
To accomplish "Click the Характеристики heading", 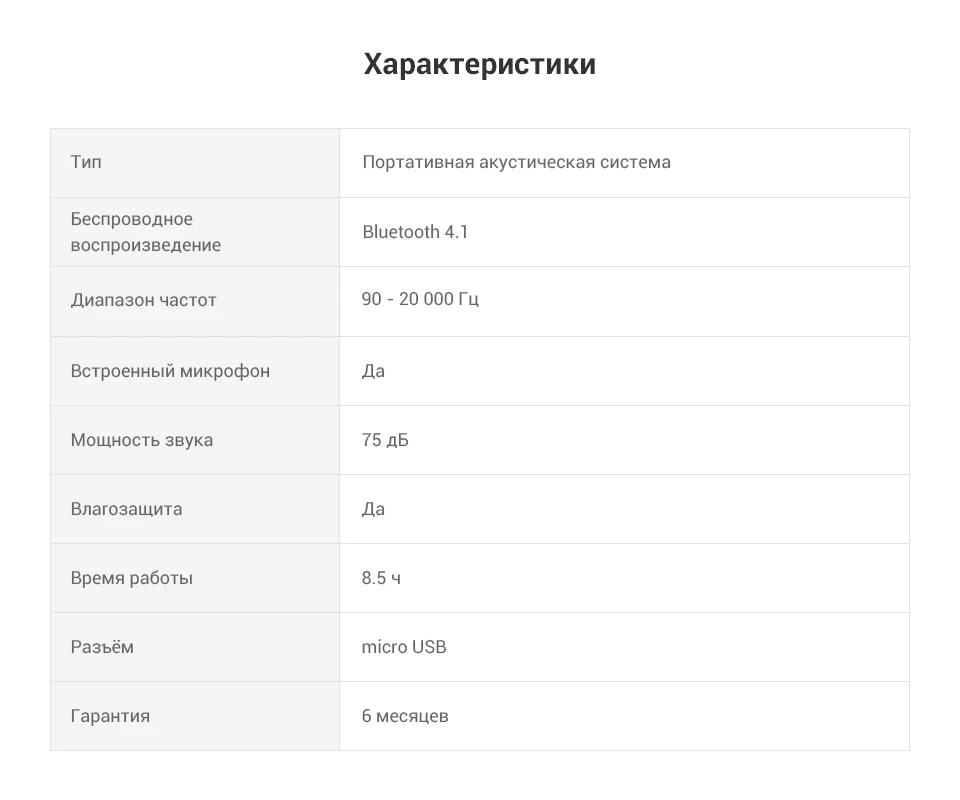I will point(479,64).
